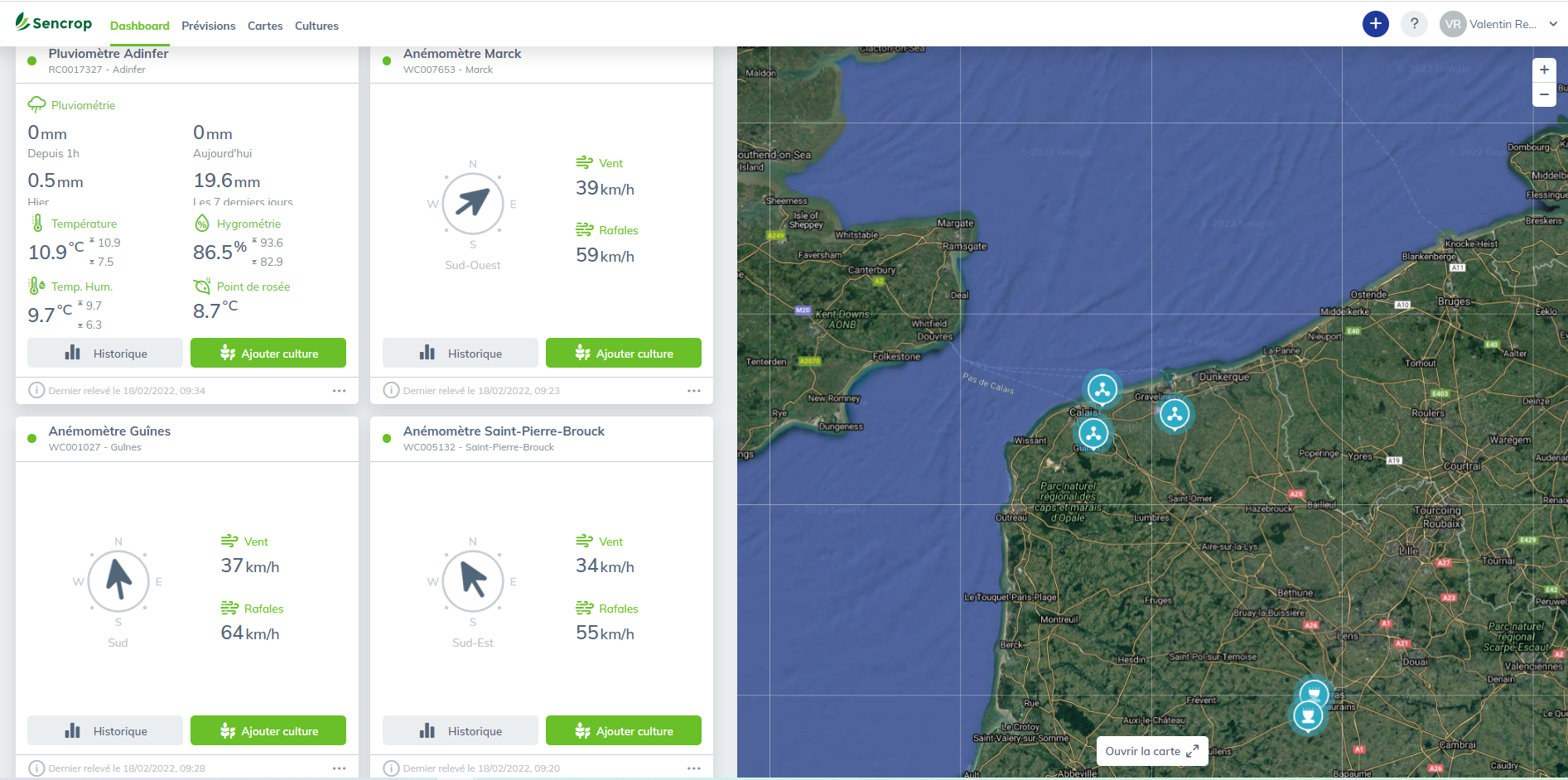Open the Anémomètre Marck station title
The width and height of the screenshot is (1568, 780).
coord(462,54)
